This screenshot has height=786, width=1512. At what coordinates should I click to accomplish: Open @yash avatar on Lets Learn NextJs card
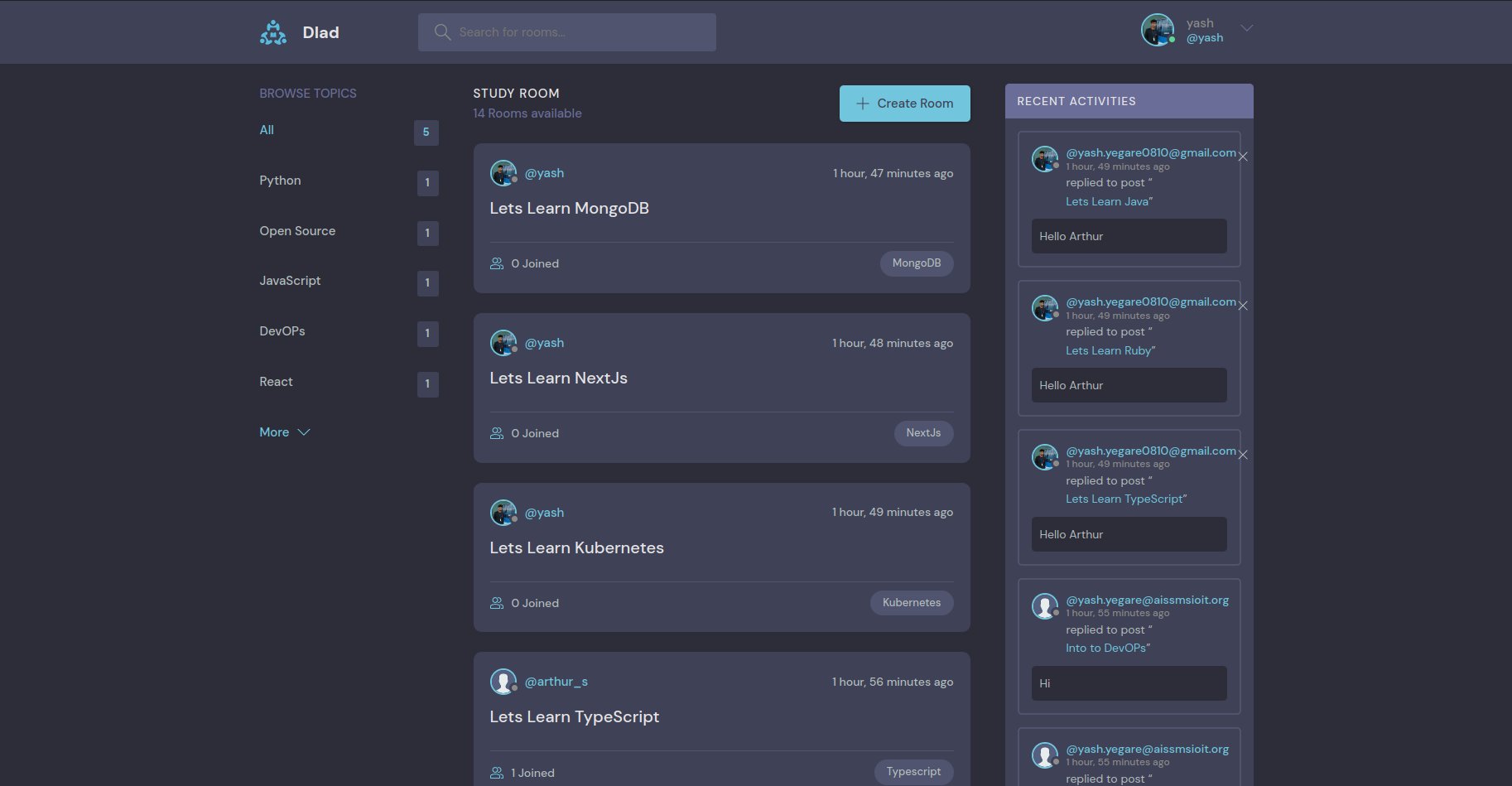coord(503,342)
